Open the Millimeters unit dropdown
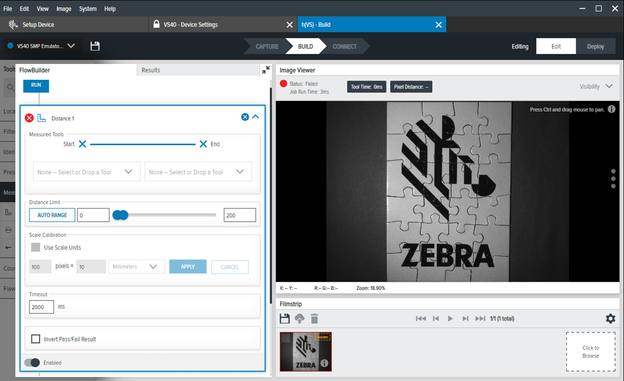Viewport: 624px width, 381px height. (136, 266)
